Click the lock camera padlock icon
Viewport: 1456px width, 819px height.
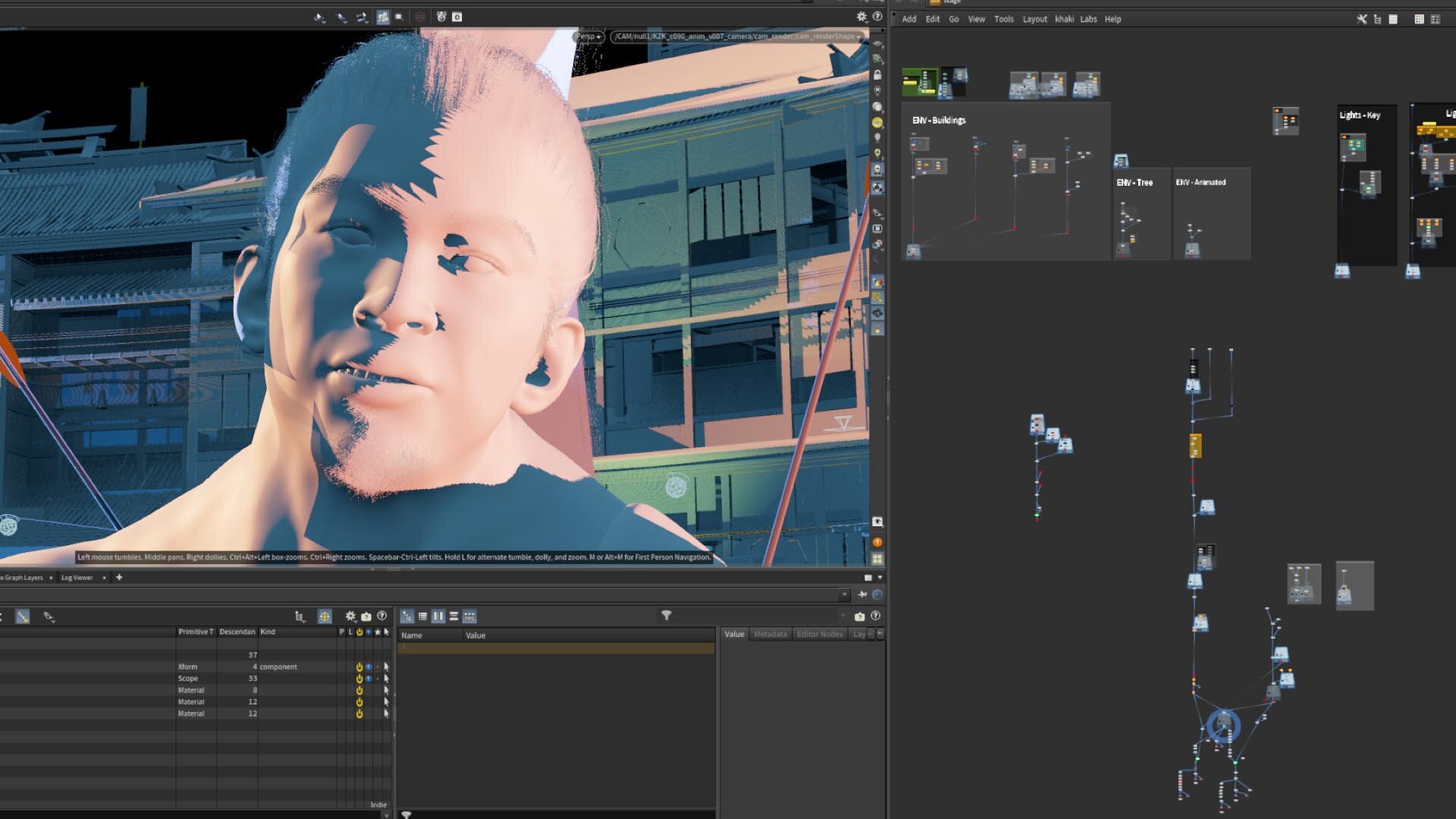click(x=877, y=75)
